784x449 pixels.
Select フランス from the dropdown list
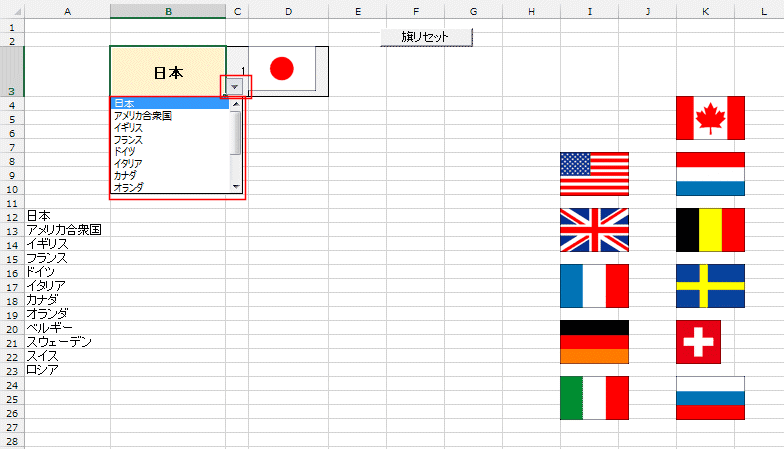click(170, 140)
